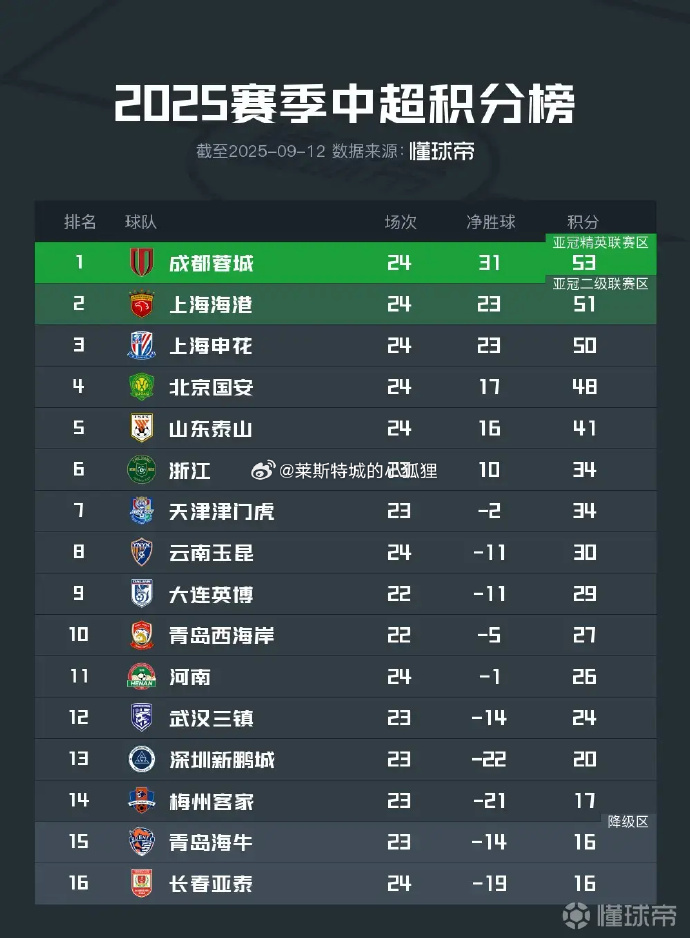Click the Shanghai Port (上海海港) team logo
This screenshot has width=690, height=938.
click(142, 304)
